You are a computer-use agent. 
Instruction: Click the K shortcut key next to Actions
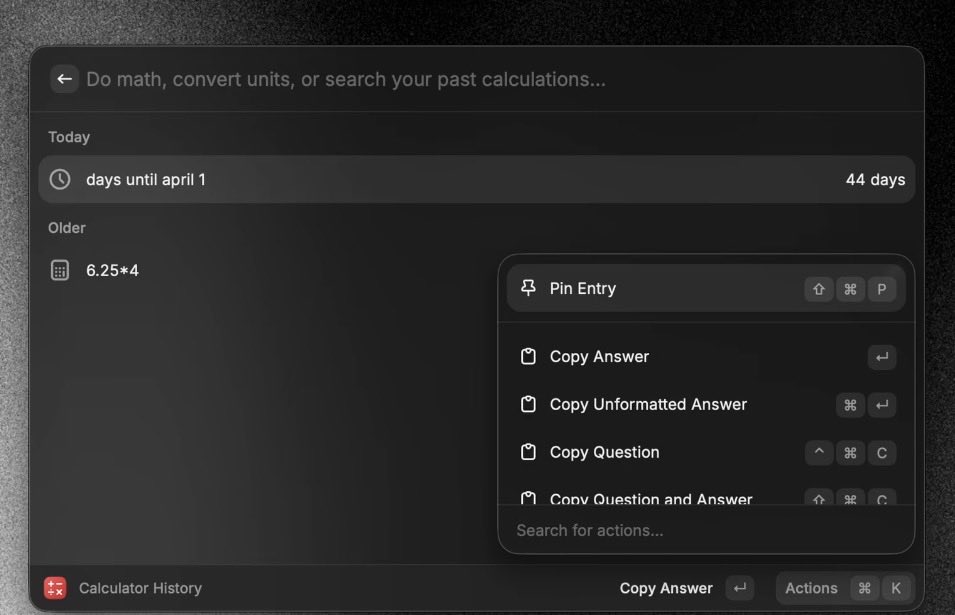[x=895, y=588]
